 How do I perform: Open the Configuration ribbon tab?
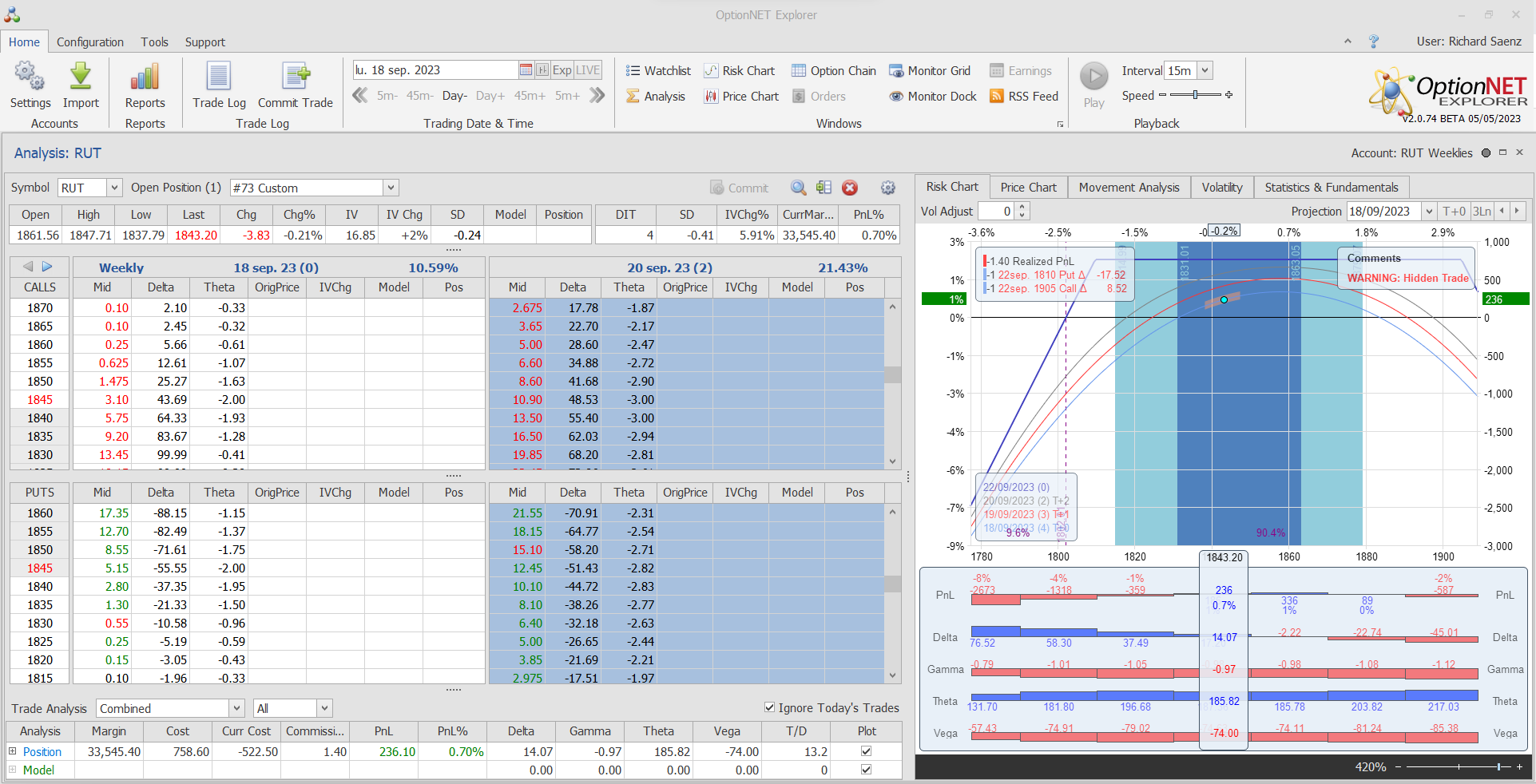[x=90, y=42]
